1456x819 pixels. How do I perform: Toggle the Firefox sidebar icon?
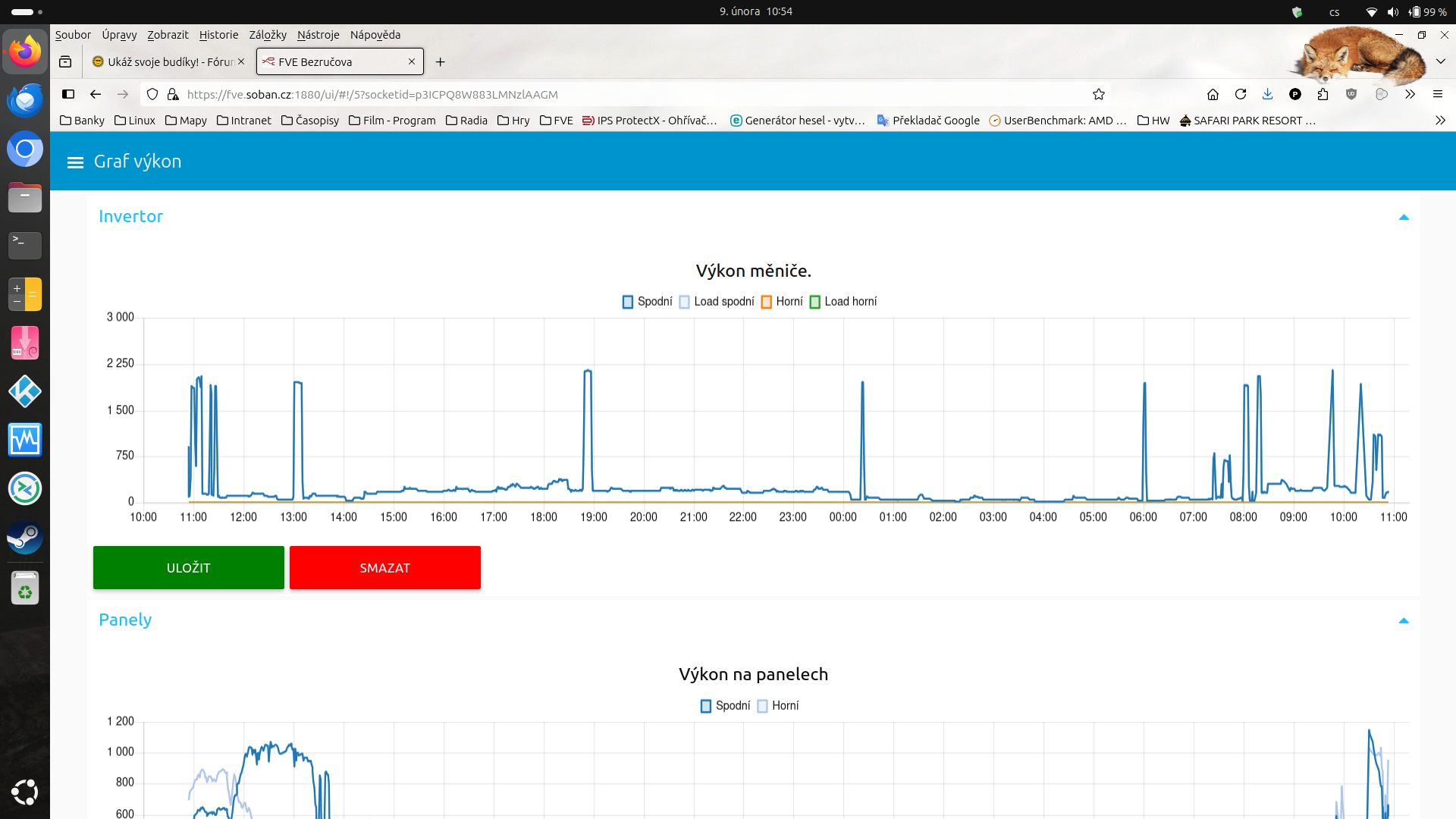point(68,94)
